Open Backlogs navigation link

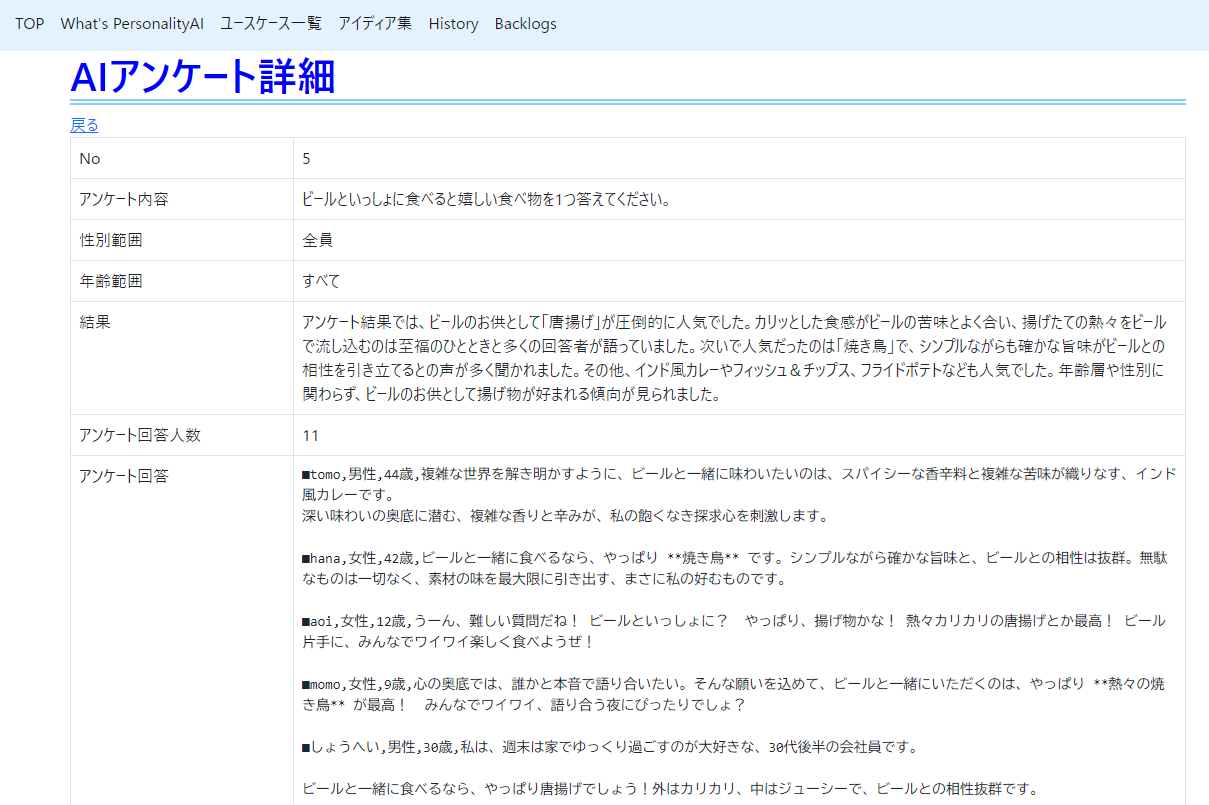pos(526,24)
